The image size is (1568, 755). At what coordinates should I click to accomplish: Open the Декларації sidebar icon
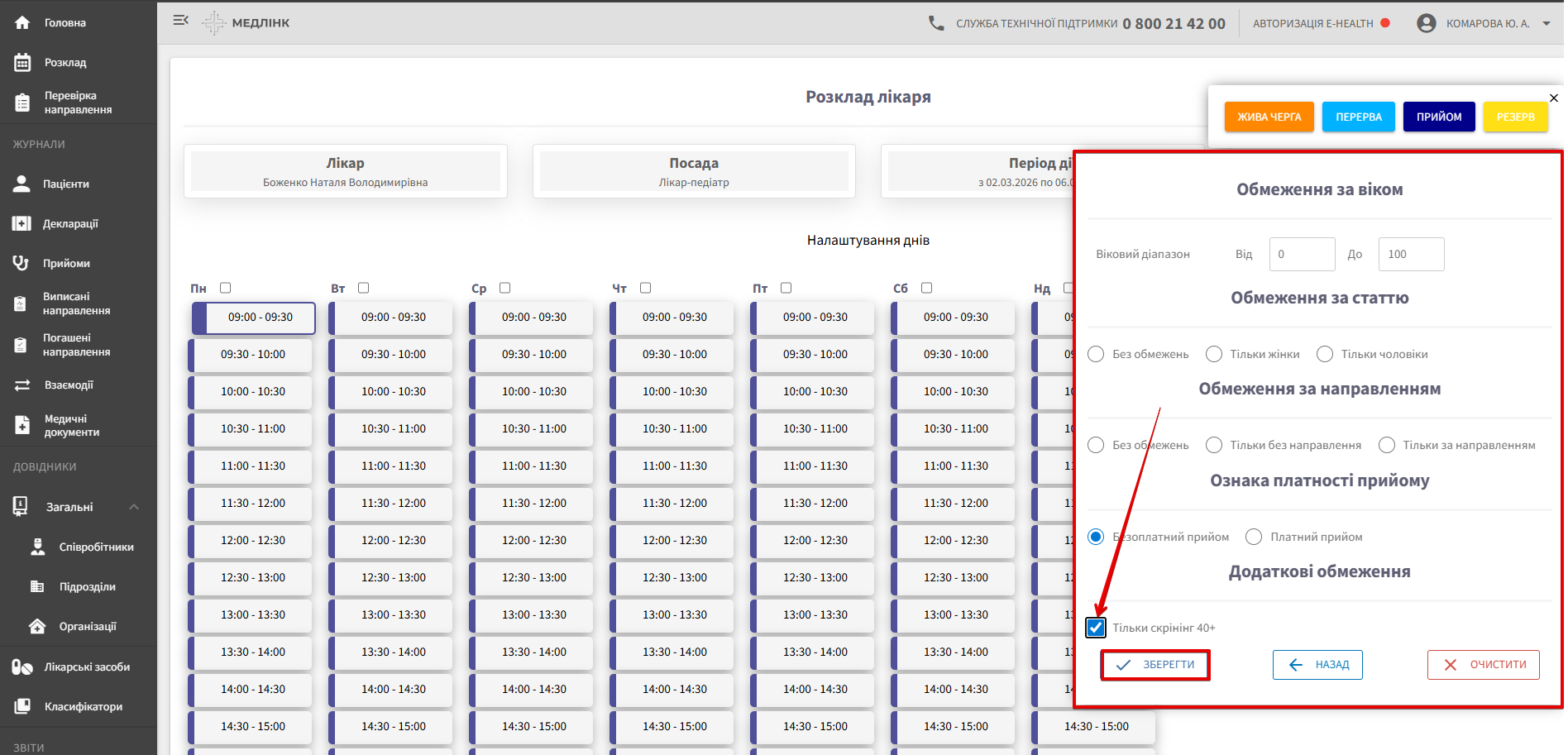[22, 224]
